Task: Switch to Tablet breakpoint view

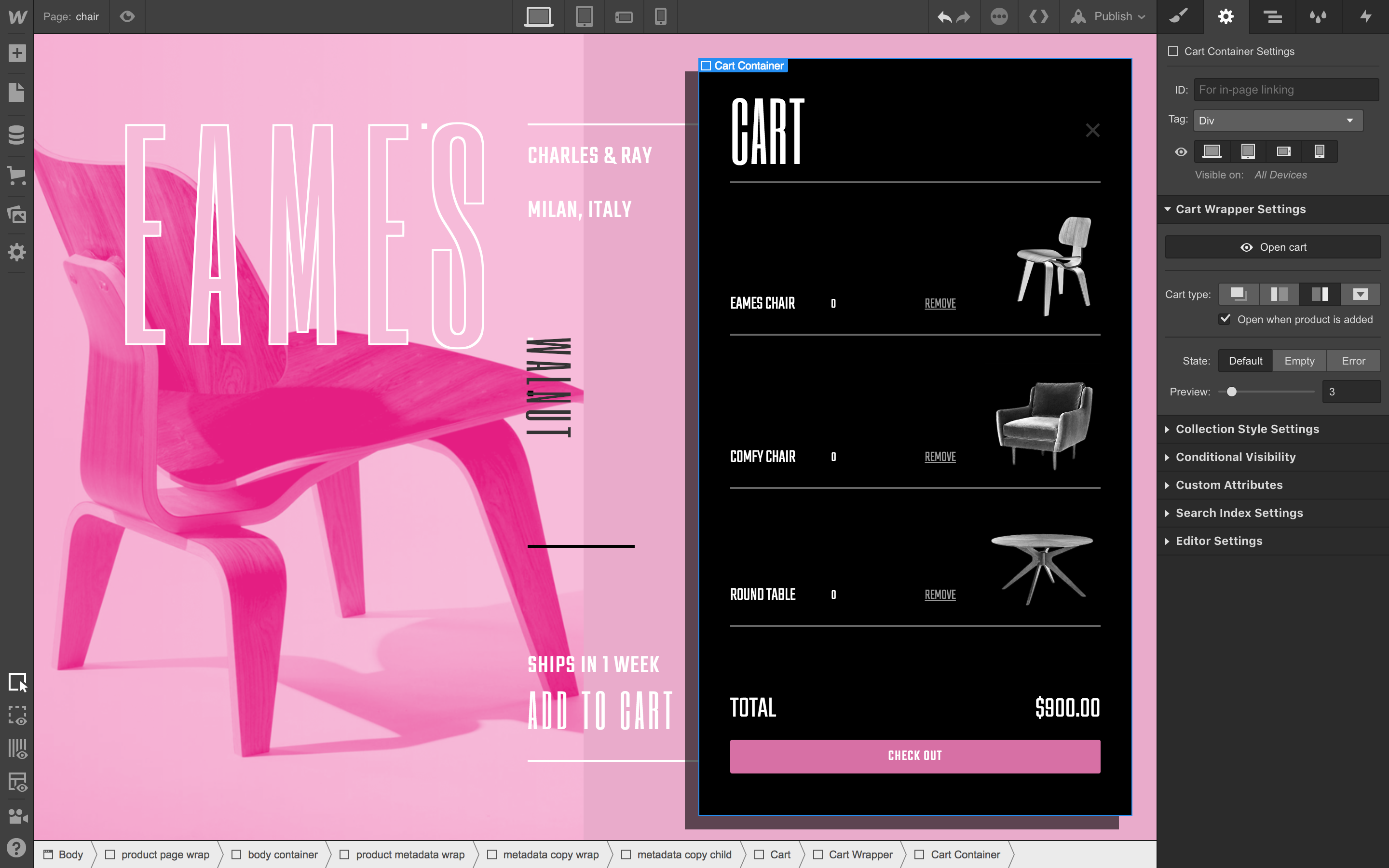Action: [585, 17]
